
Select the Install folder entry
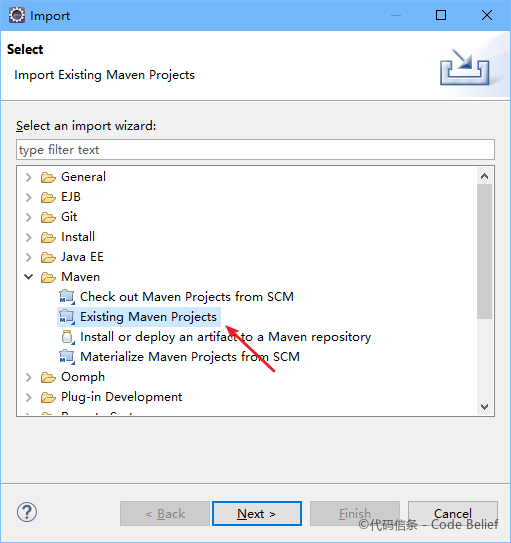pos(78,237)
